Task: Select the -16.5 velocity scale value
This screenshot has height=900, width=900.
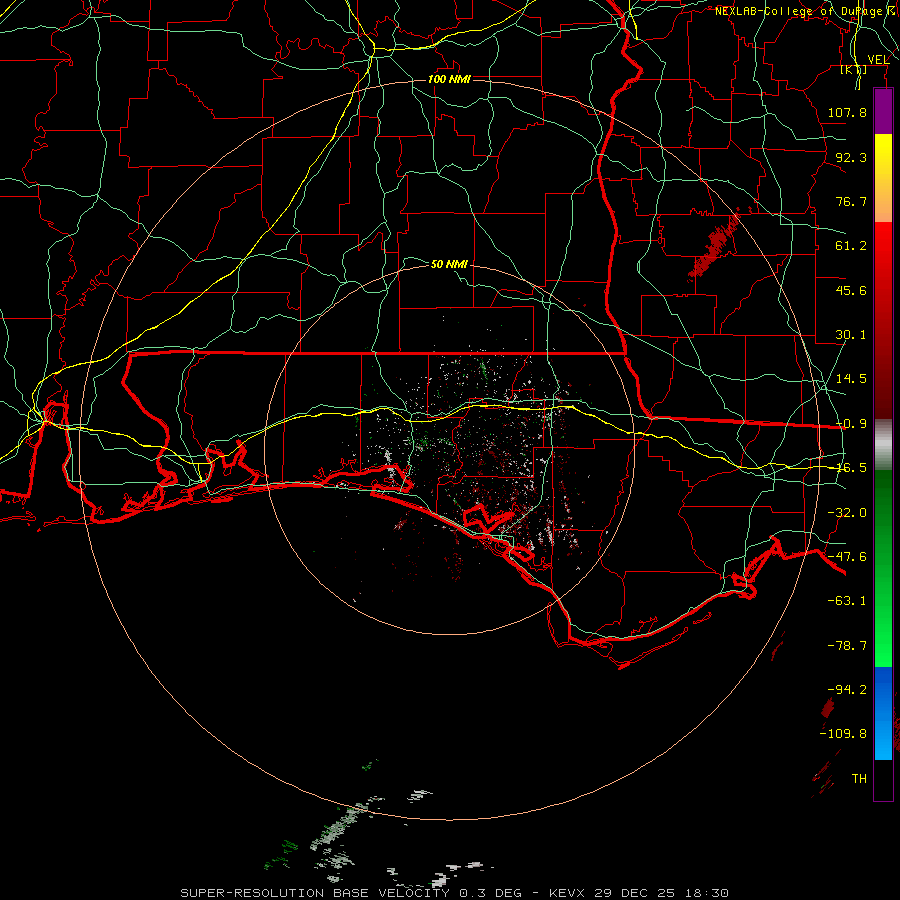Action: (851, 468)
